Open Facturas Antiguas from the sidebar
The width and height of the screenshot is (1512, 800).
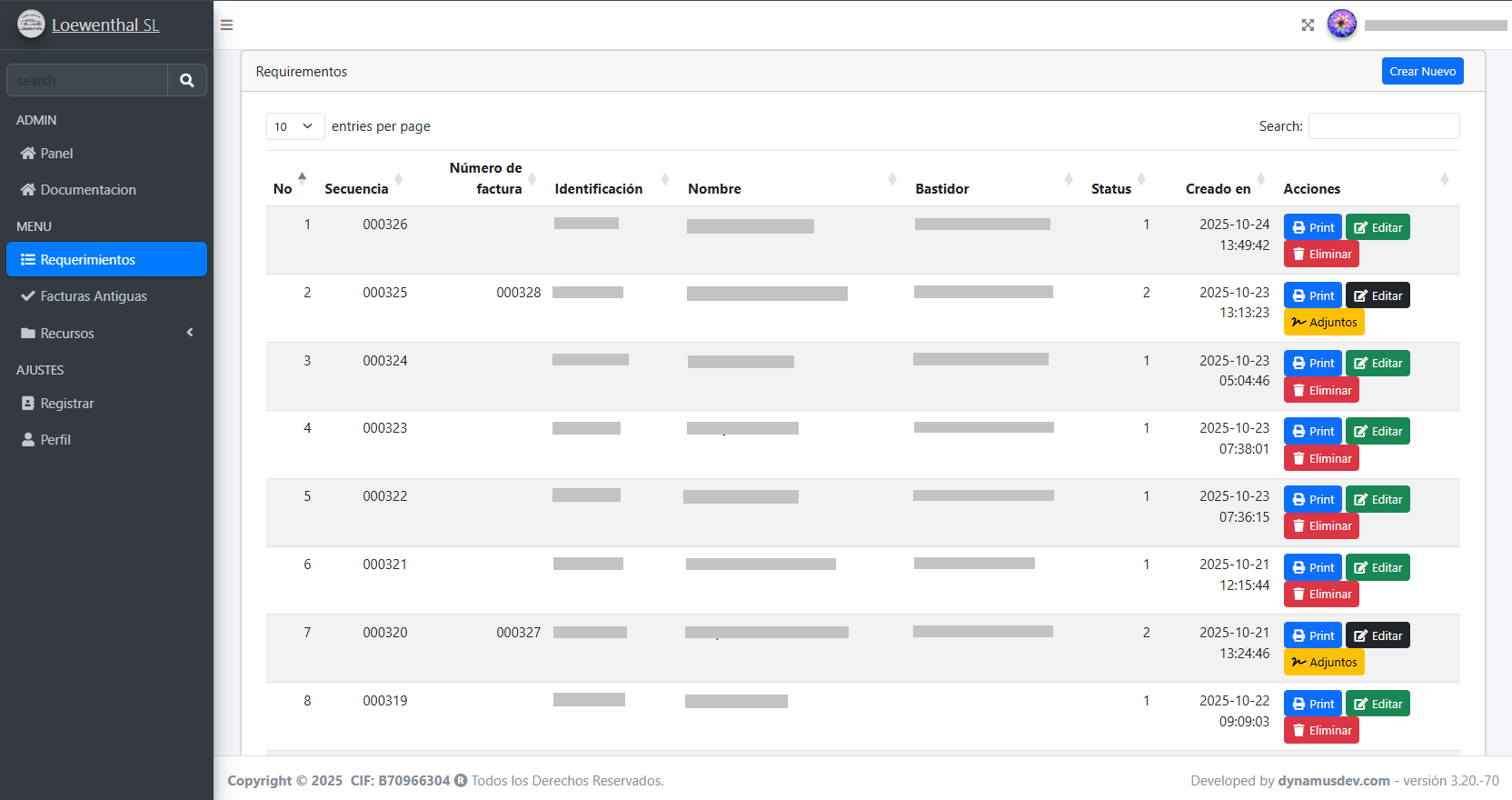click(94, 296)
